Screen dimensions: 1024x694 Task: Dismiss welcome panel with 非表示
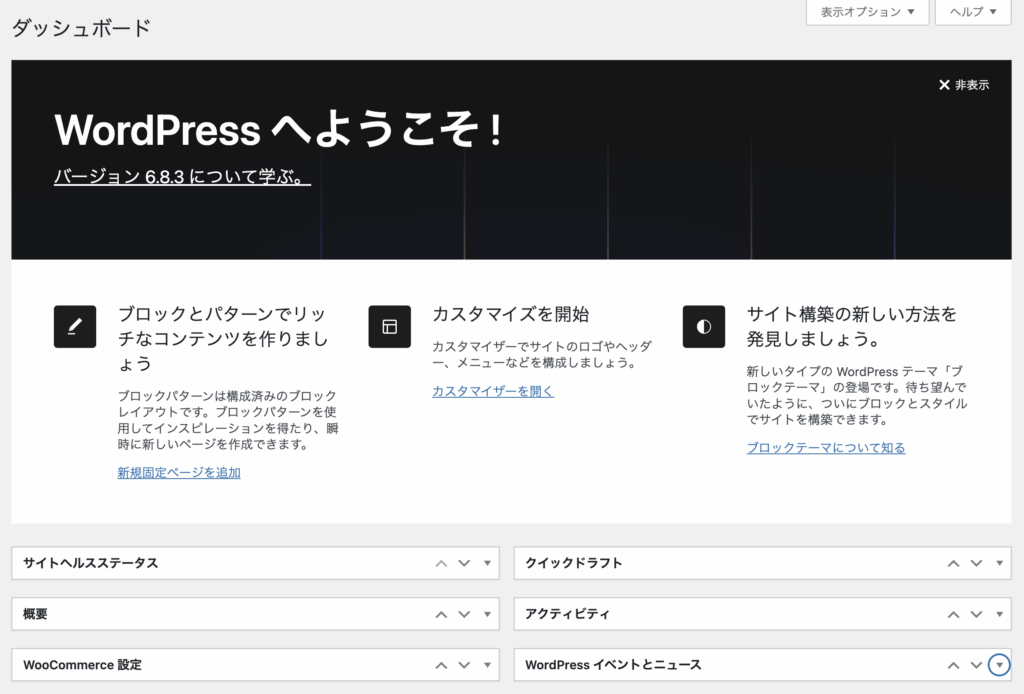click(x=964, y=85)
